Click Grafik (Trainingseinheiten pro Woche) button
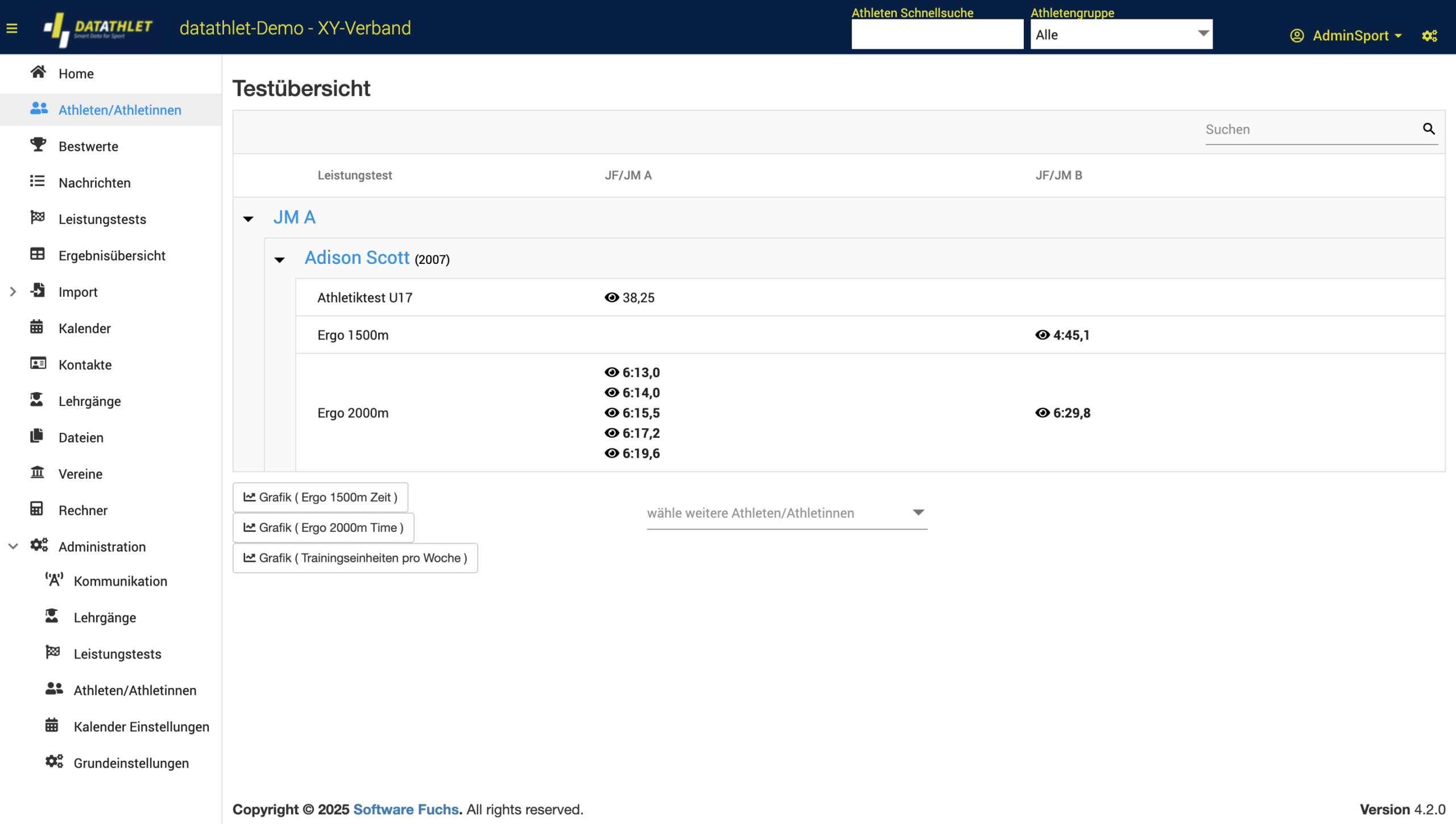The image size is (1456, 824). [x=355, y=558]
